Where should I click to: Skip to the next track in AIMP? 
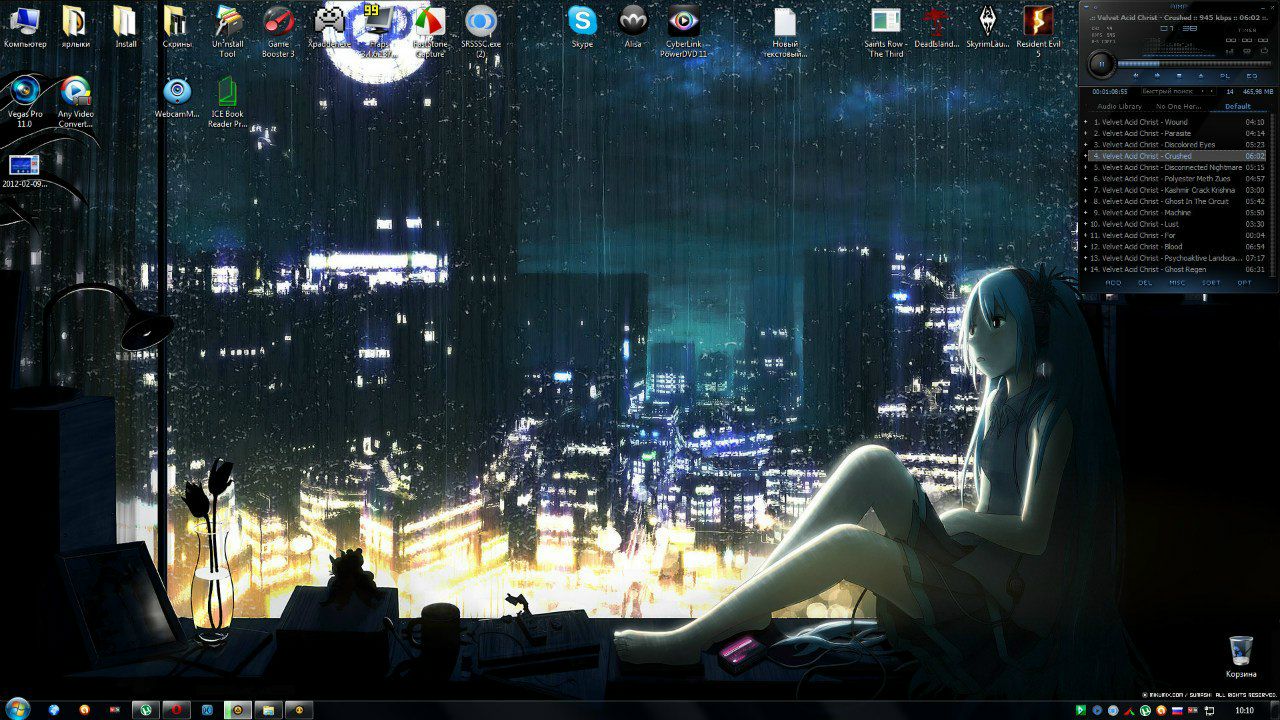pos(1158,76)
